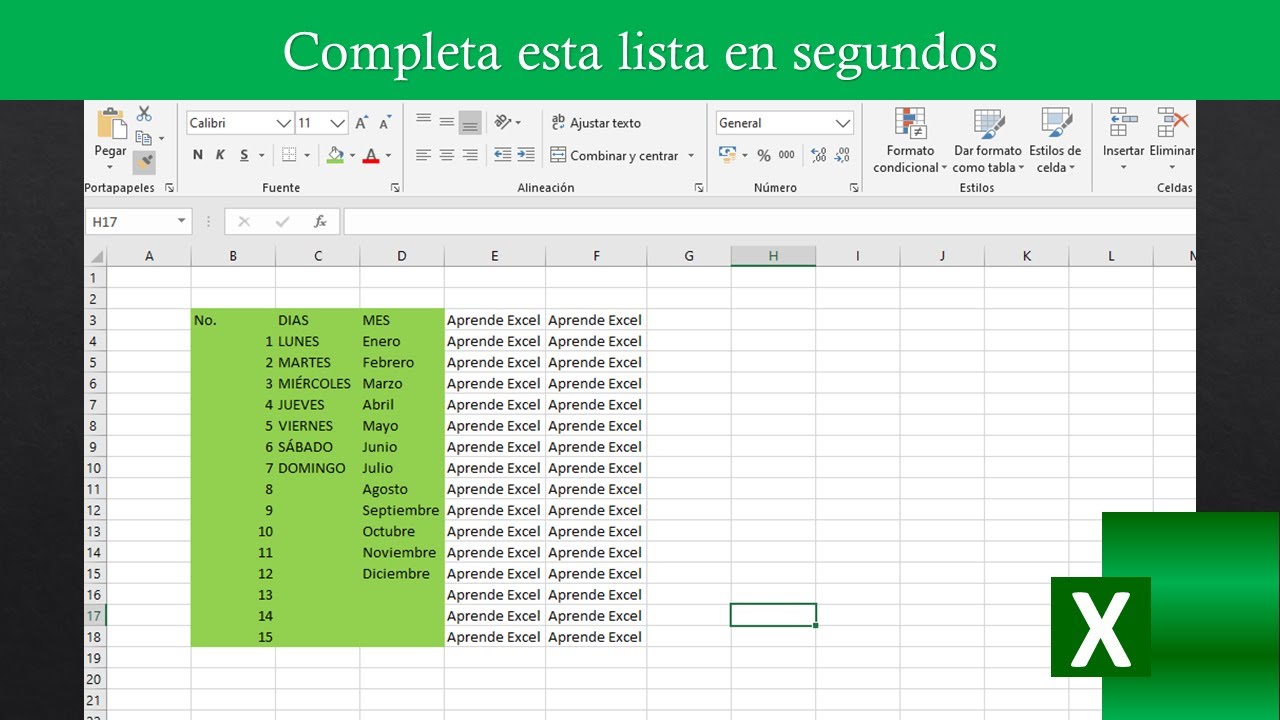Open the Portapapeles dialog launcher
This screenshot has height=720, width=1280.
[x=169, y=188]
